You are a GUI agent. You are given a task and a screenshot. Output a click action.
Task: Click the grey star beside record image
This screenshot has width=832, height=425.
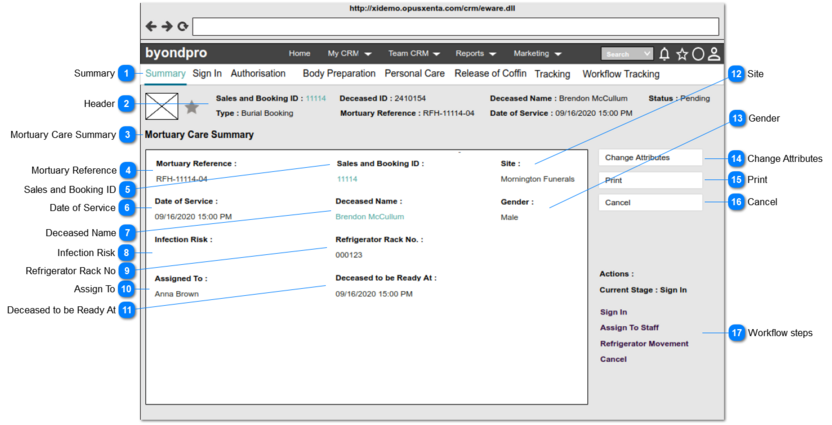(192, 107)
